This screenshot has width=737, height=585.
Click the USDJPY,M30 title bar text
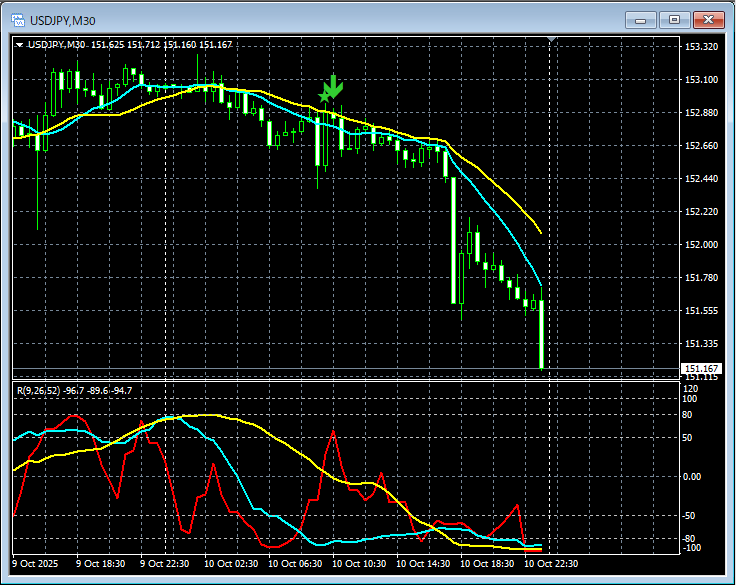point(64,19)
